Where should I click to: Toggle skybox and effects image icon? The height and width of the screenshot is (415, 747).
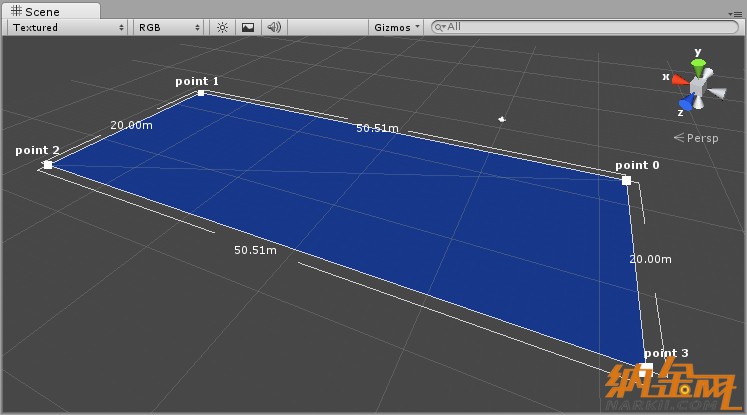click(x=248, y=28)
